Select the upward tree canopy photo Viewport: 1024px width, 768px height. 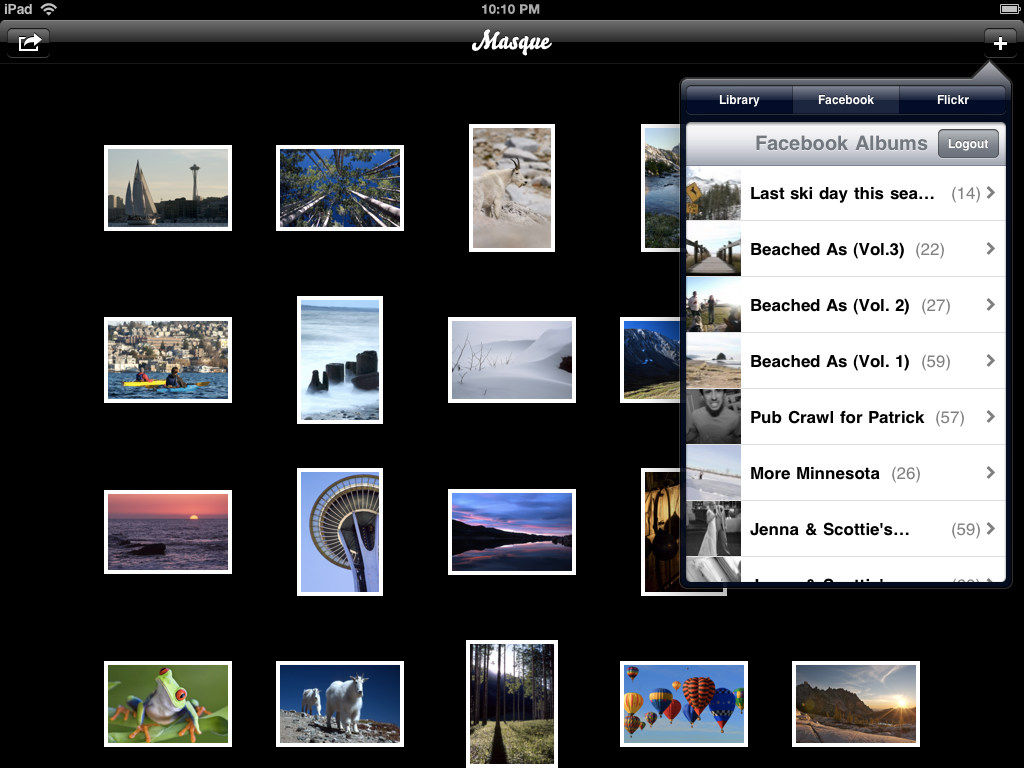pyautogui.click(x=340, y=188)
